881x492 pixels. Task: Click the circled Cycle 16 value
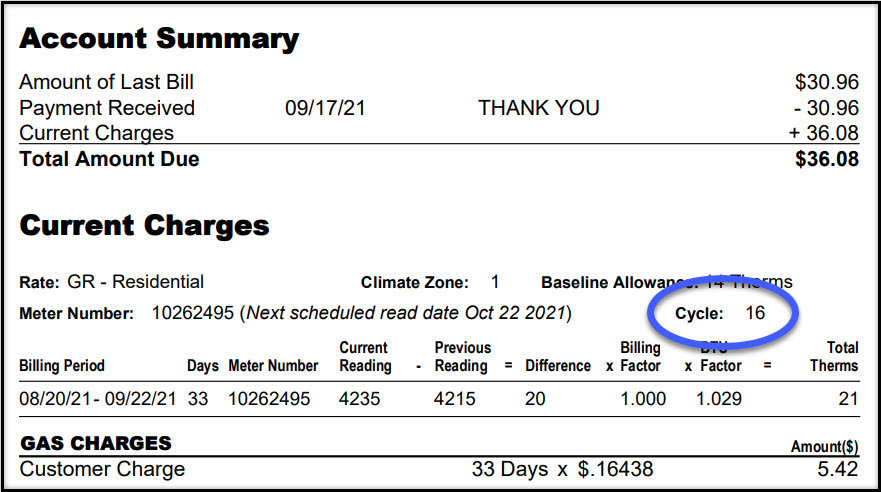tap(755, 313)
